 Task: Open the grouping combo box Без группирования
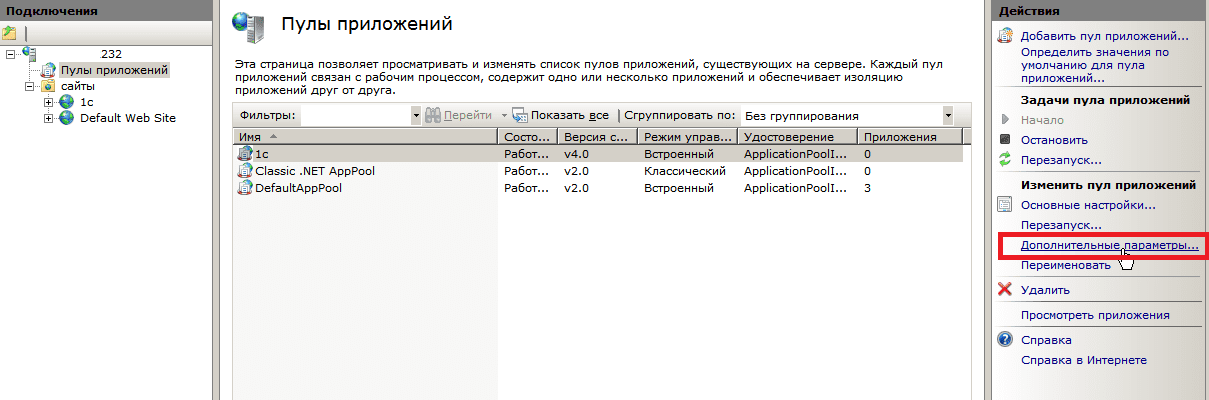846,115
